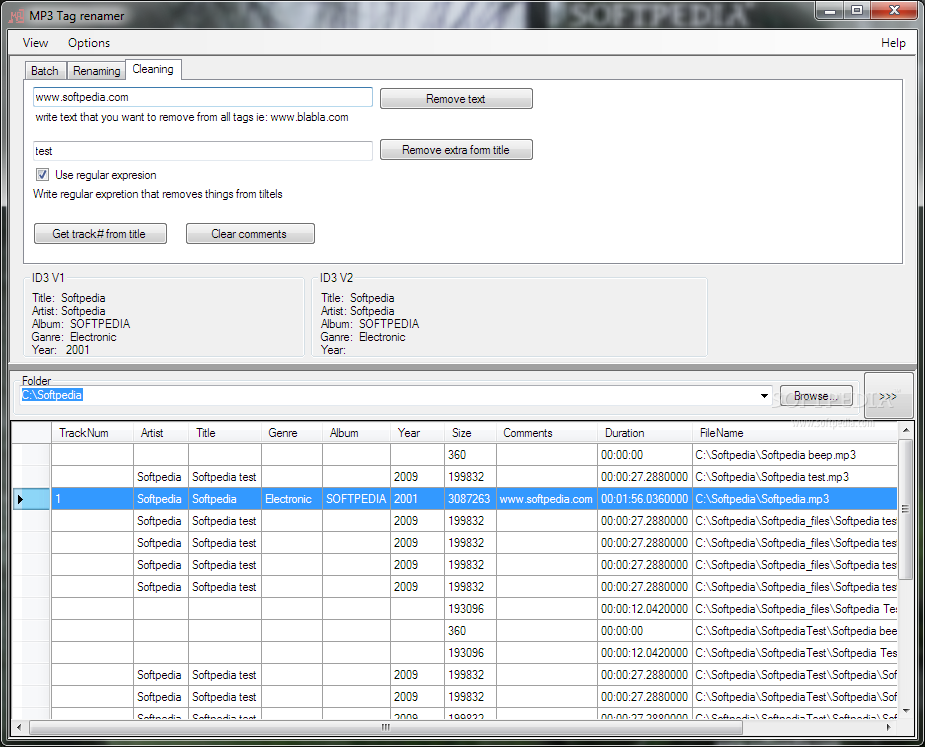Switch to the Renaming tab
925x747 pixels.
click(x=96, y=71)
